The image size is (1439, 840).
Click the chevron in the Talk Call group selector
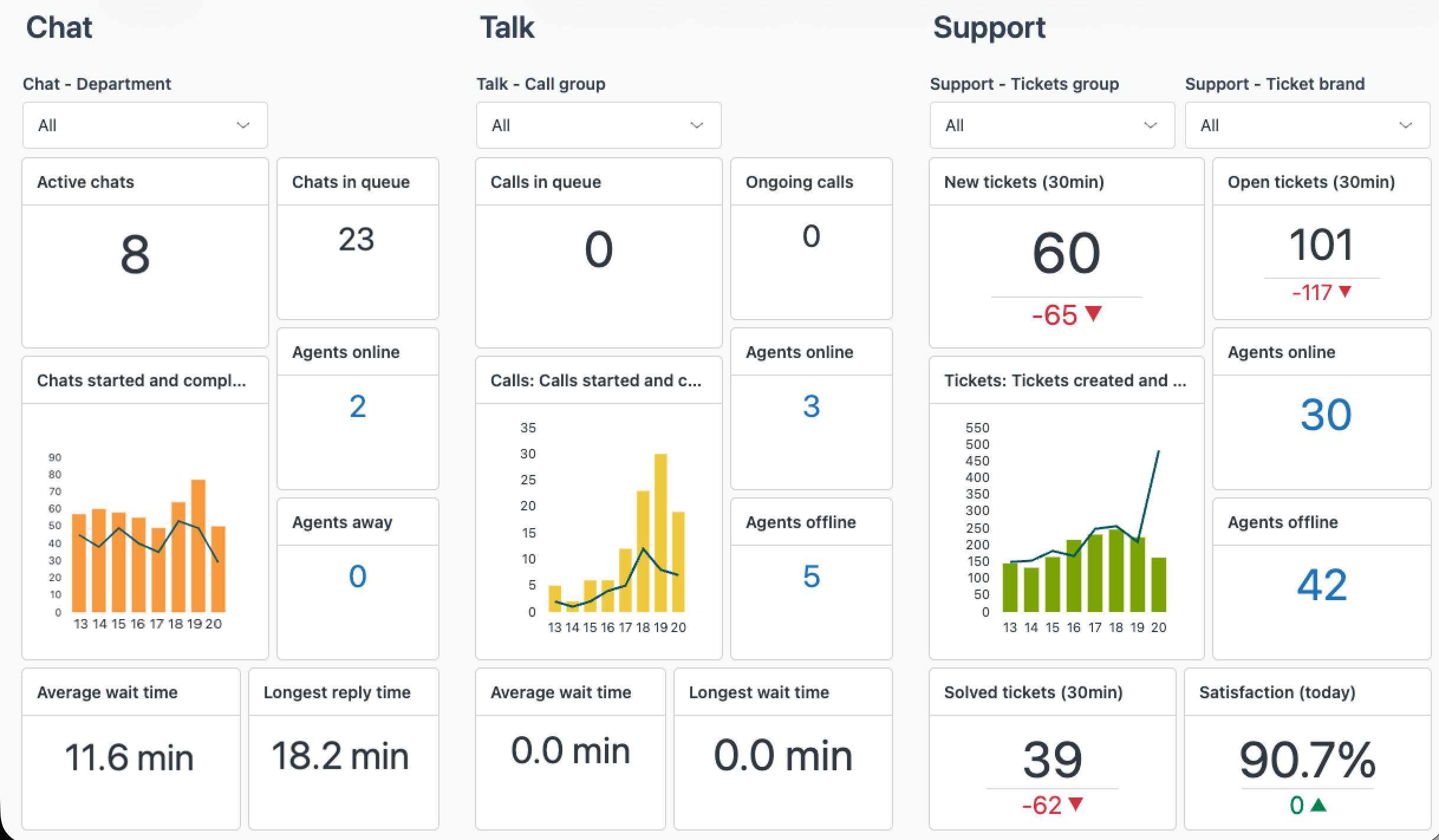[697, 125]
